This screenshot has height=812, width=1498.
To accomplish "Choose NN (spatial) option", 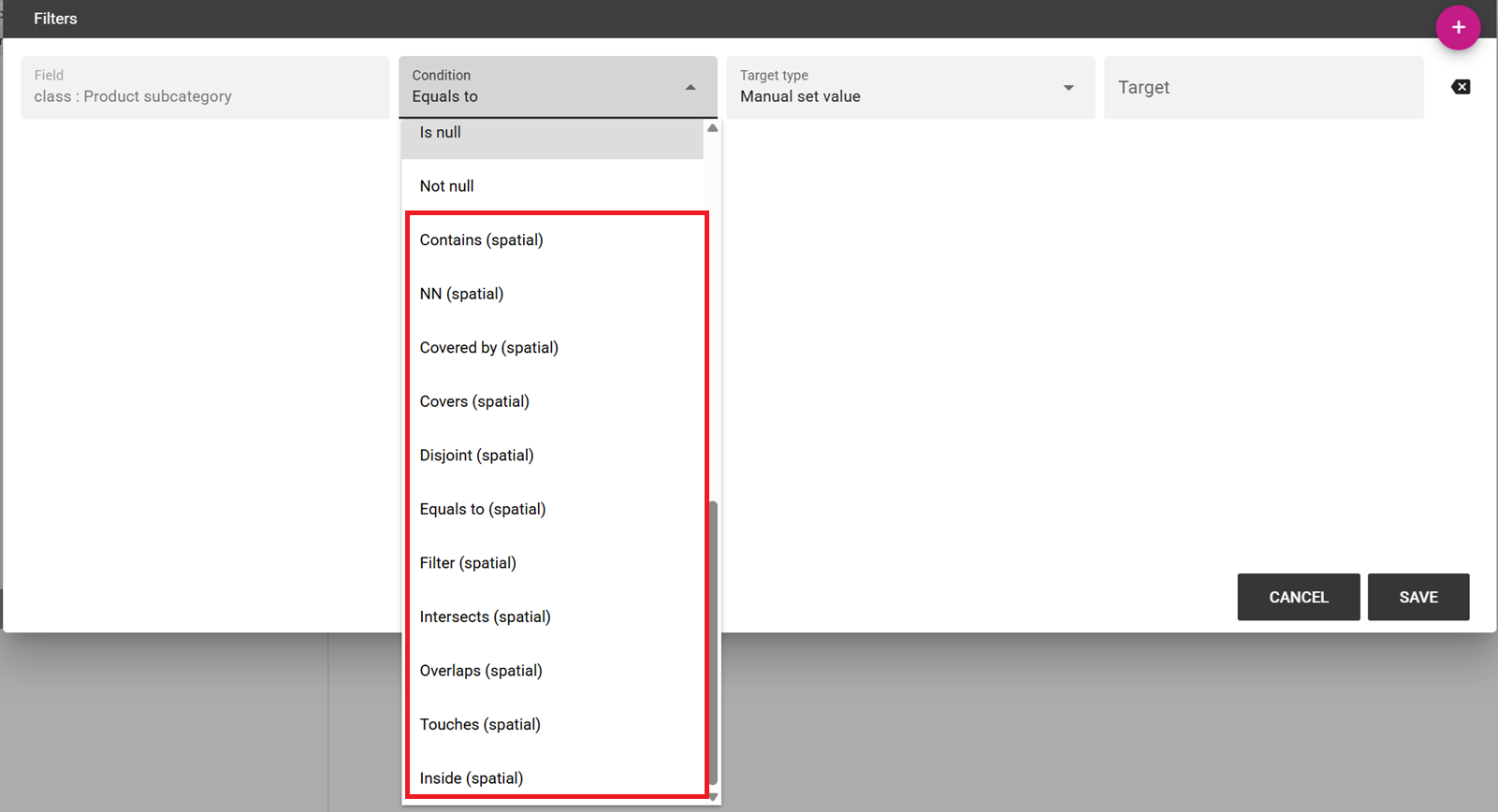I will tap(552, 294).
